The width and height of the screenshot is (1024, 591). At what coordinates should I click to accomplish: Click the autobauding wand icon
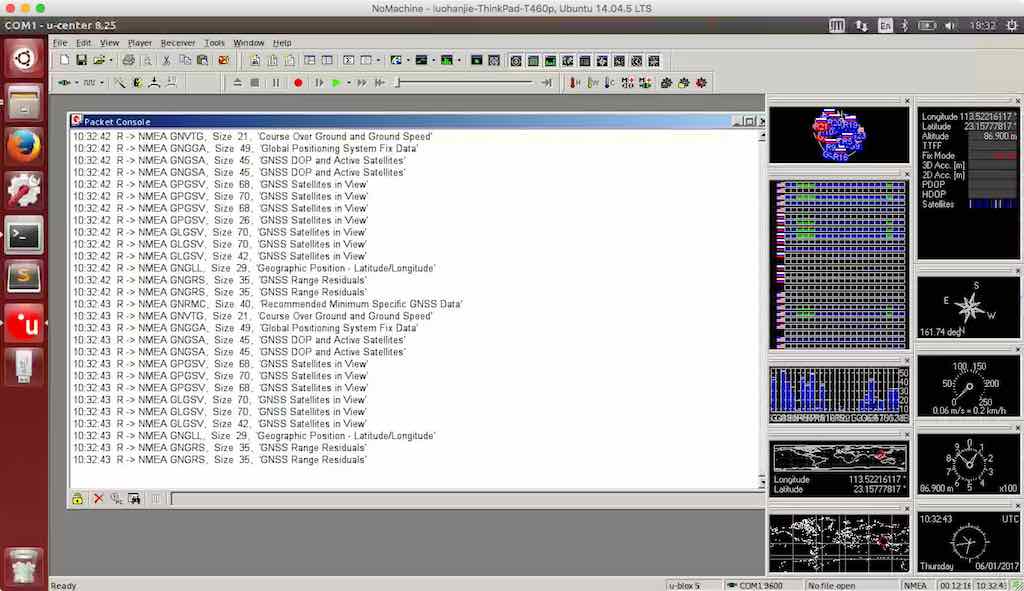coord(120,83)
